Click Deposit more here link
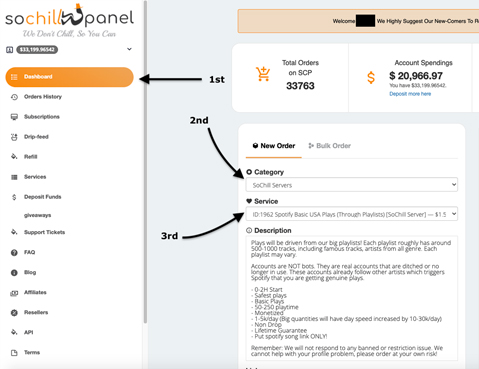This screenshot has width=479, height=369. click(410, 94)
